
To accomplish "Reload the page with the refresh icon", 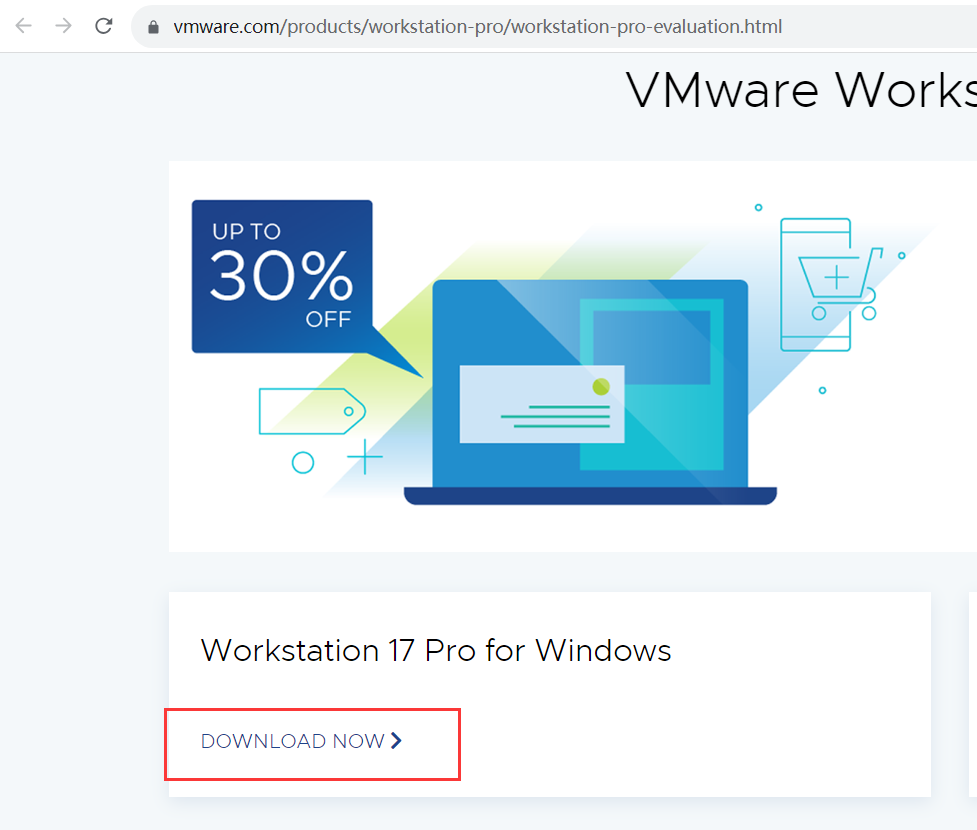I will (x=103, y=26).
